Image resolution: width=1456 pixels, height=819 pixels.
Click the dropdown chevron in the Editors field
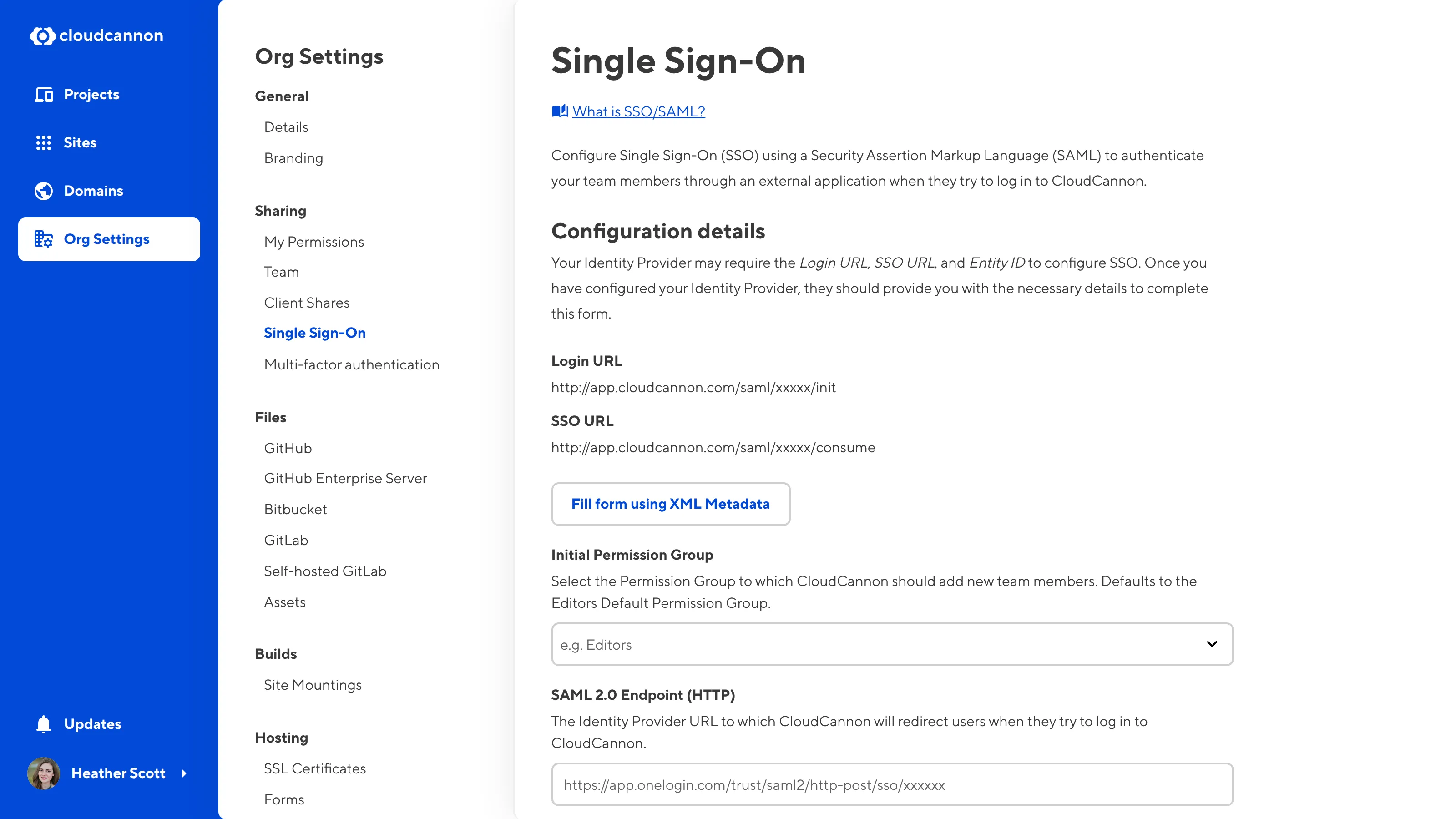pyautogui.click(x=1212, y=644)
